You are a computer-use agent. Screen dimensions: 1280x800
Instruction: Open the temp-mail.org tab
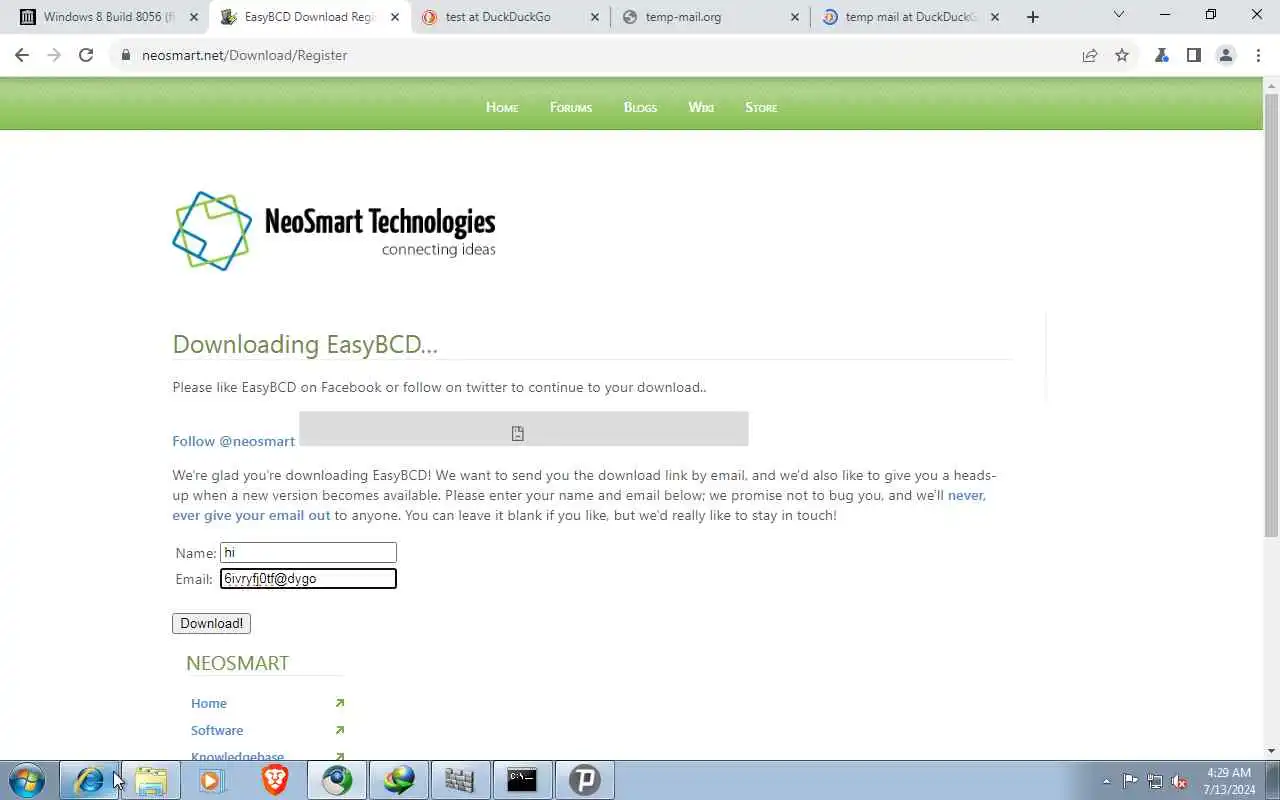tap(710, 17)
